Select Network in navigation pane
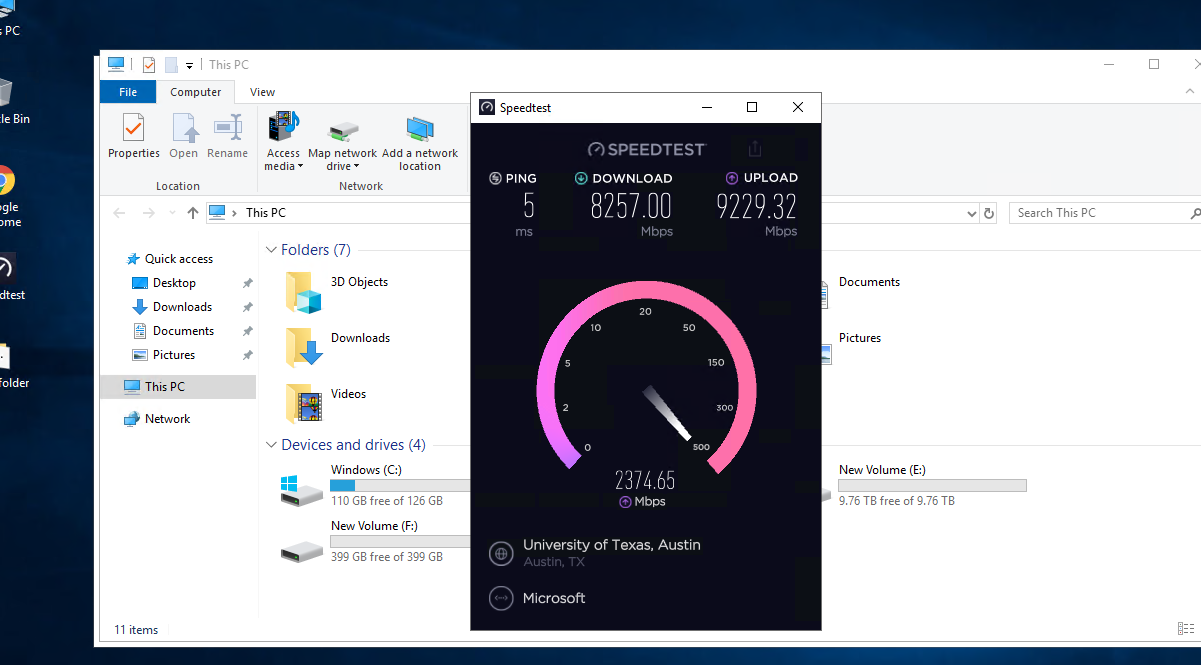 [167, 419]
